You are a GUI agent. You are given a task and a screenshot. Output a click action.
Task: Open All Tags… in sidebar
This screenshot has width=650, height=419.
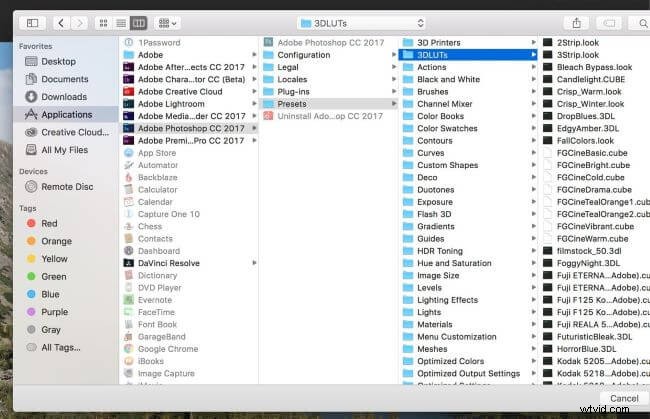[x=61, y=348]
